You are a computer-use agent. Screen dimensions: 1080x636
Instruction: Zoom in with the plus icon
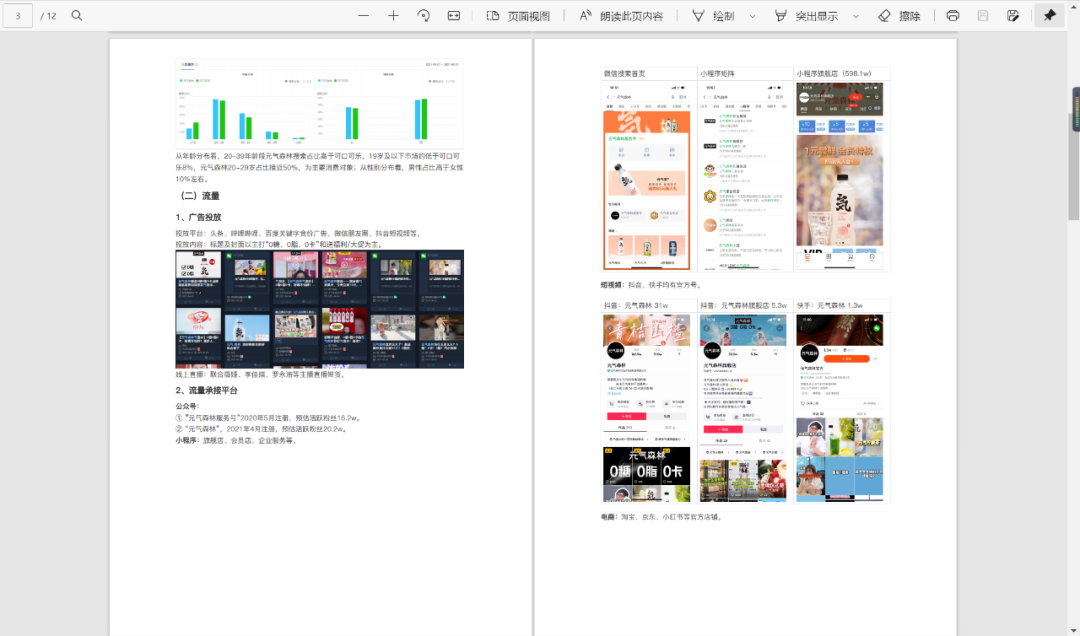tap(393, 15)
